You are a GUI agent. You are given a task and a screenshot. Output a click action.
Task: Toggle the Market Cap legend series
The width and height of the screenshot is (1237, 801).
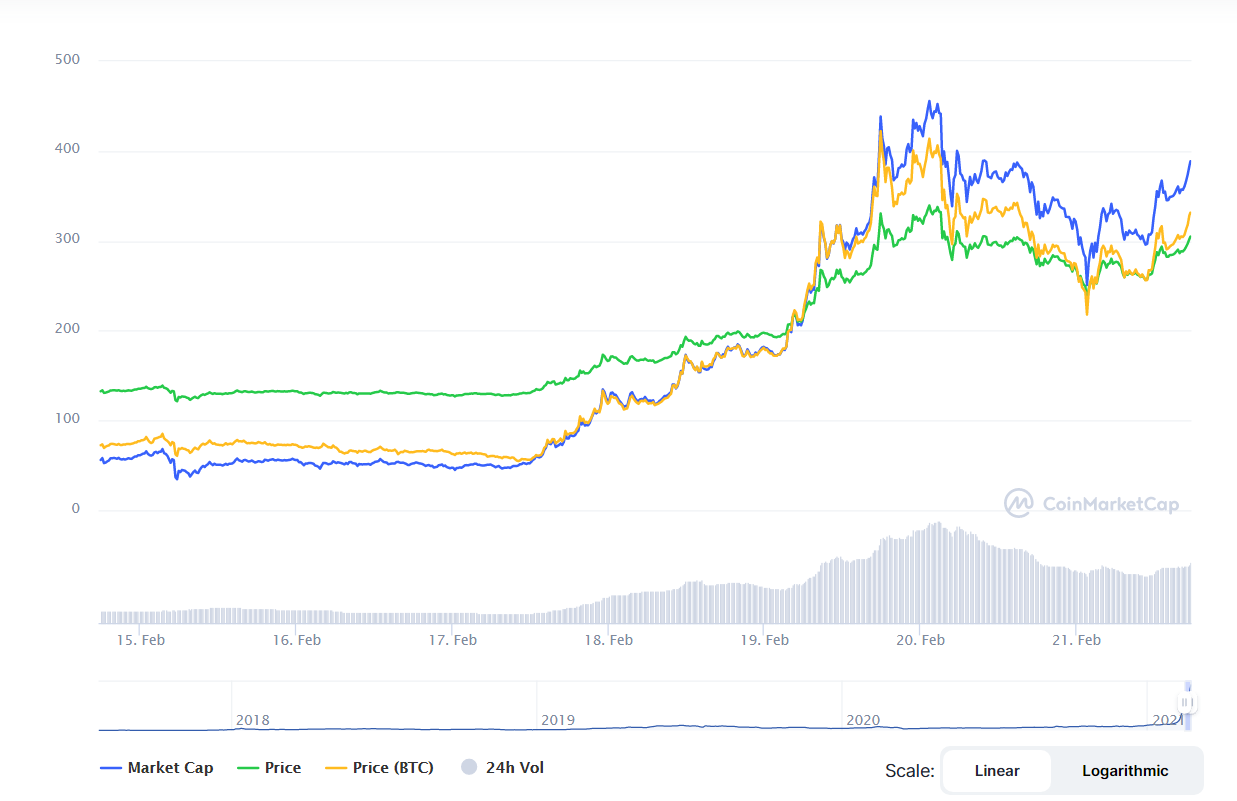tap(157, 768)
